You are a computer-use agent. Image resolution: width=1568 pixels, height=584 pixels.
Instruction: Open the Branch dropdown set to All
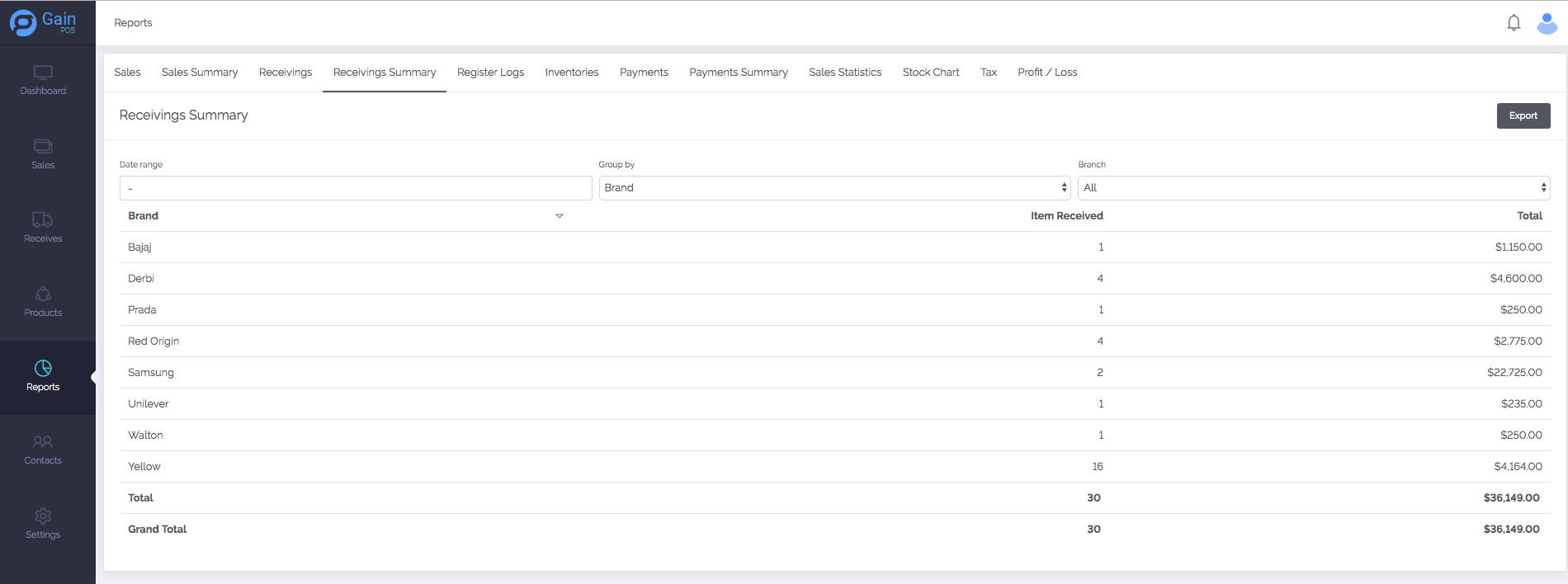click(x=1313, y=188)
